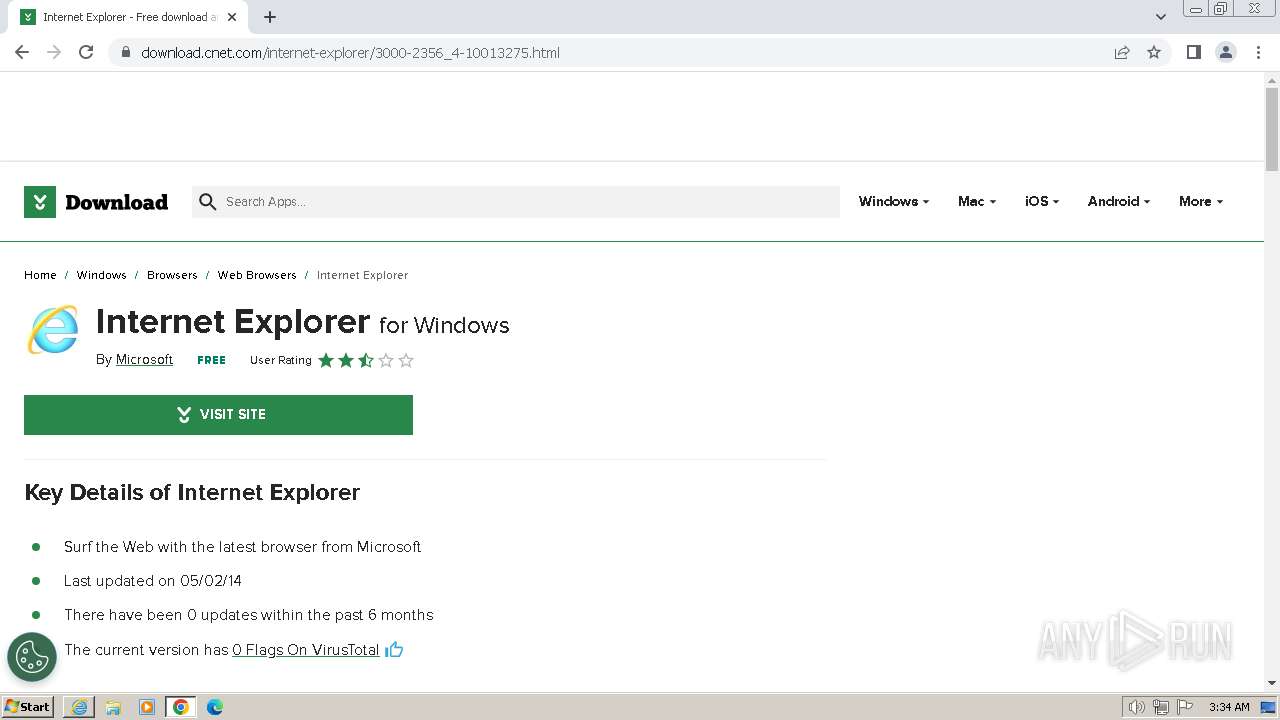
Task: Expand the Android menu dropdown
Action: pos(1118,201)
